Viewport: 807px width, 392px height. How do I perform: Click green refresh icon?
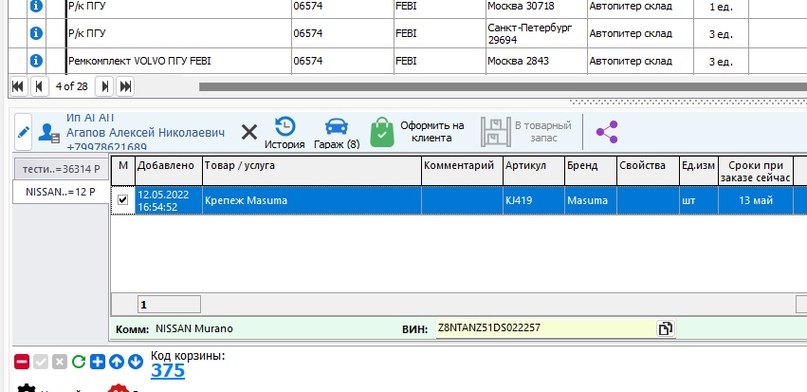point(79,362)
